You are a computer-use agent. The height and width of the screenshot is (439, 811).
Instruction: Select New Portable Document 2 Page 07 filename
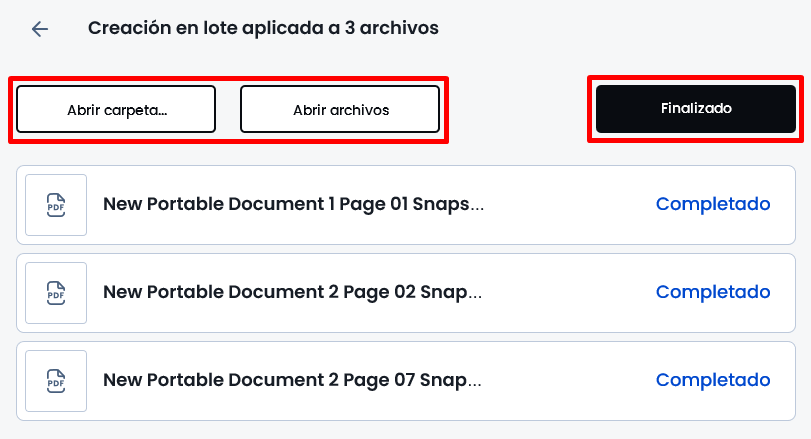click(292, 380)
